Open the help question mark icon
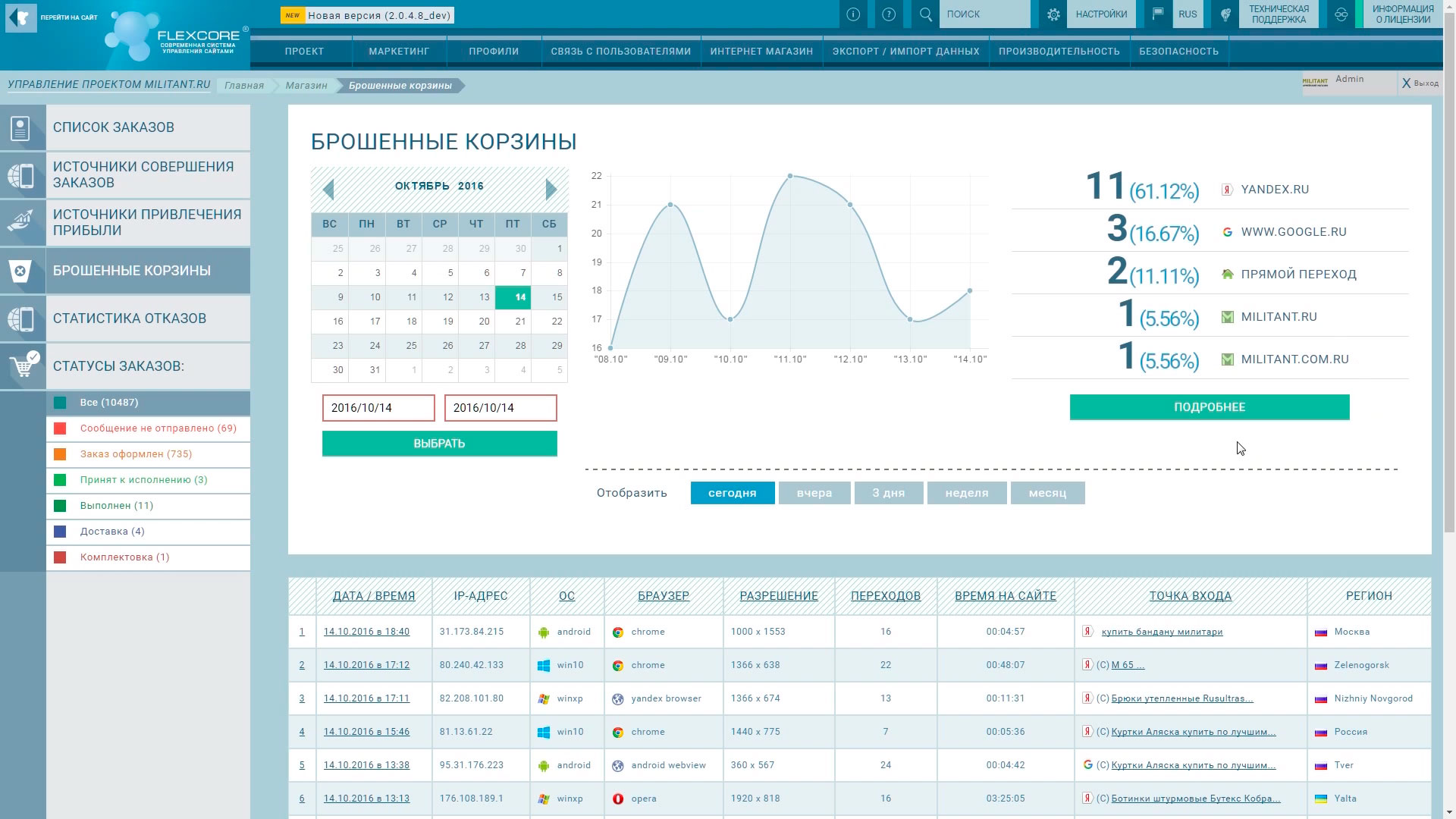The image size is (1456, 819). [890, 14]
